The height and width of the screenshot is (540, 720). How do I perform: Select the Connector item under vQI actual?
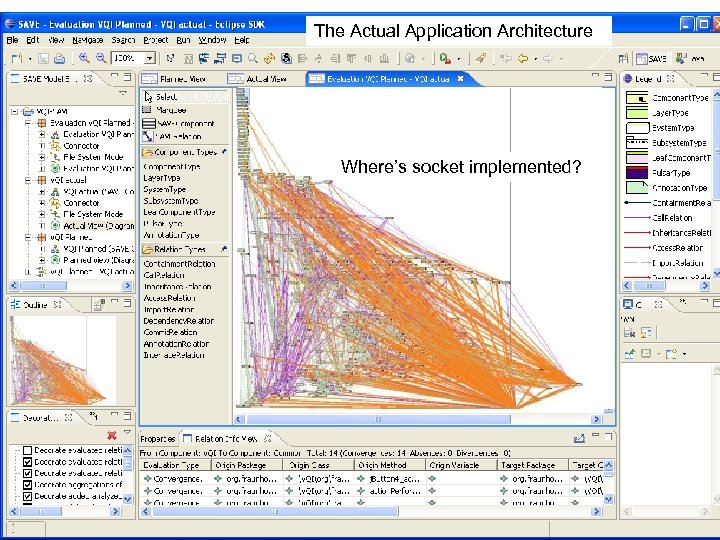(81, 202)
